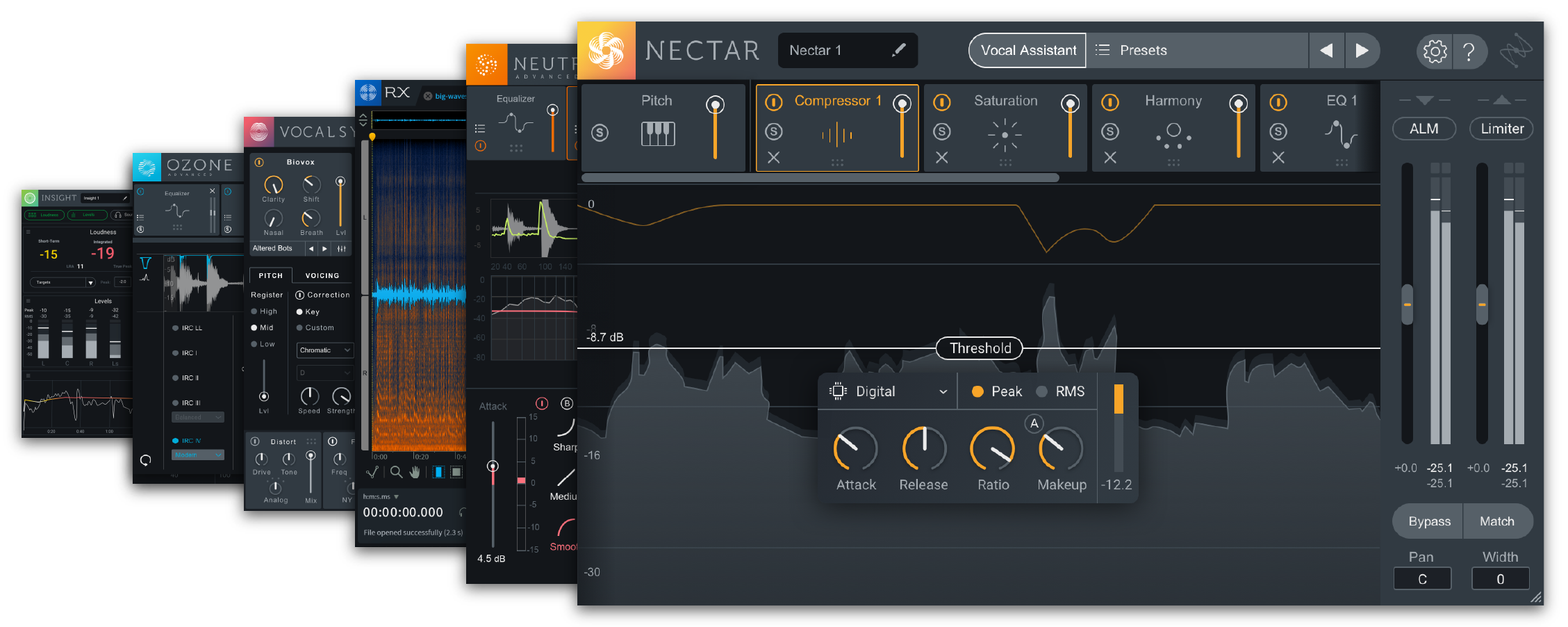Screen dimensions: 1568x627
Task: Adjust the Ratio knob
Action: 993,449
